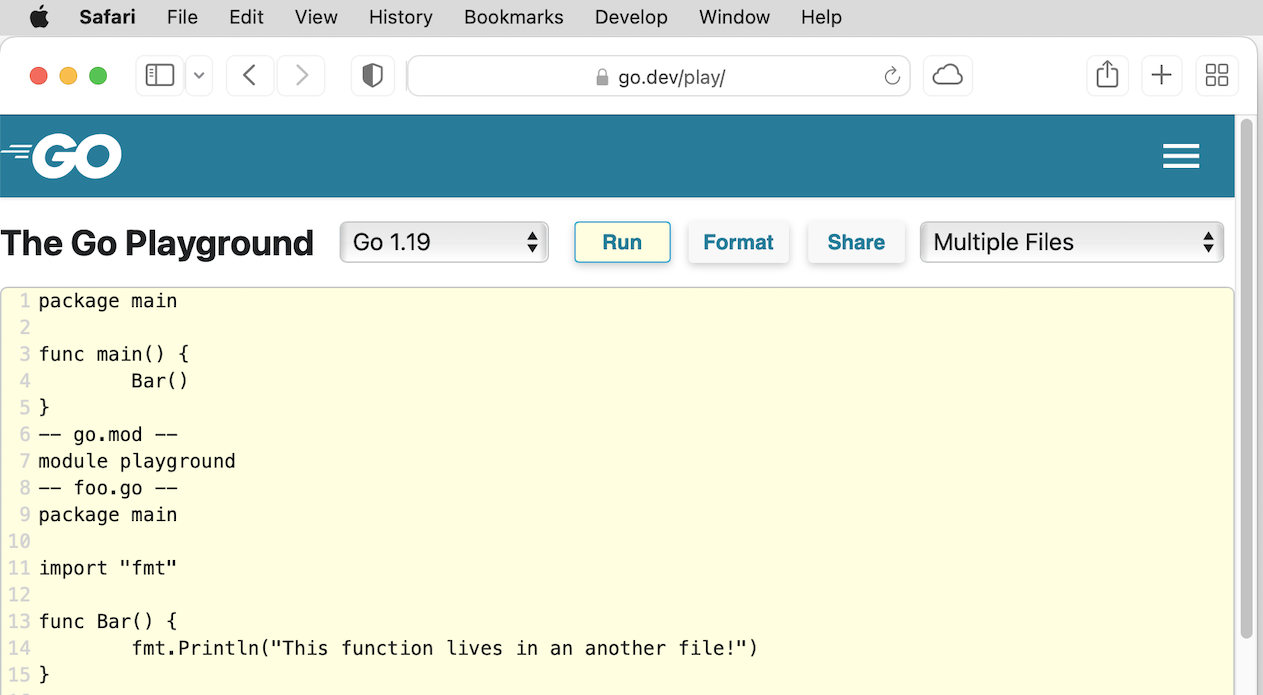Open the Go 1.19 version dropdown
The image size is (1263, 695).
[444, 242]
